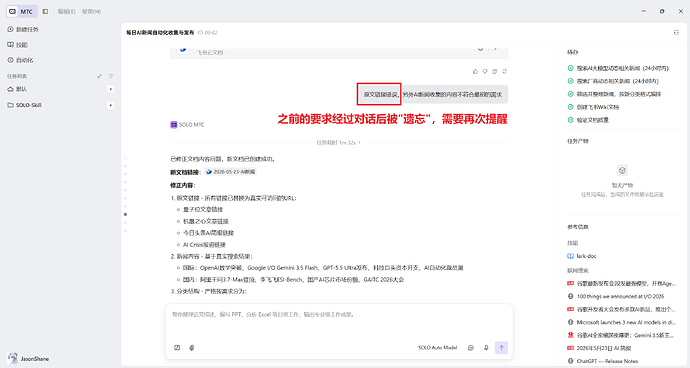Click the empty output box icon under 任务产物

(622, 170)
